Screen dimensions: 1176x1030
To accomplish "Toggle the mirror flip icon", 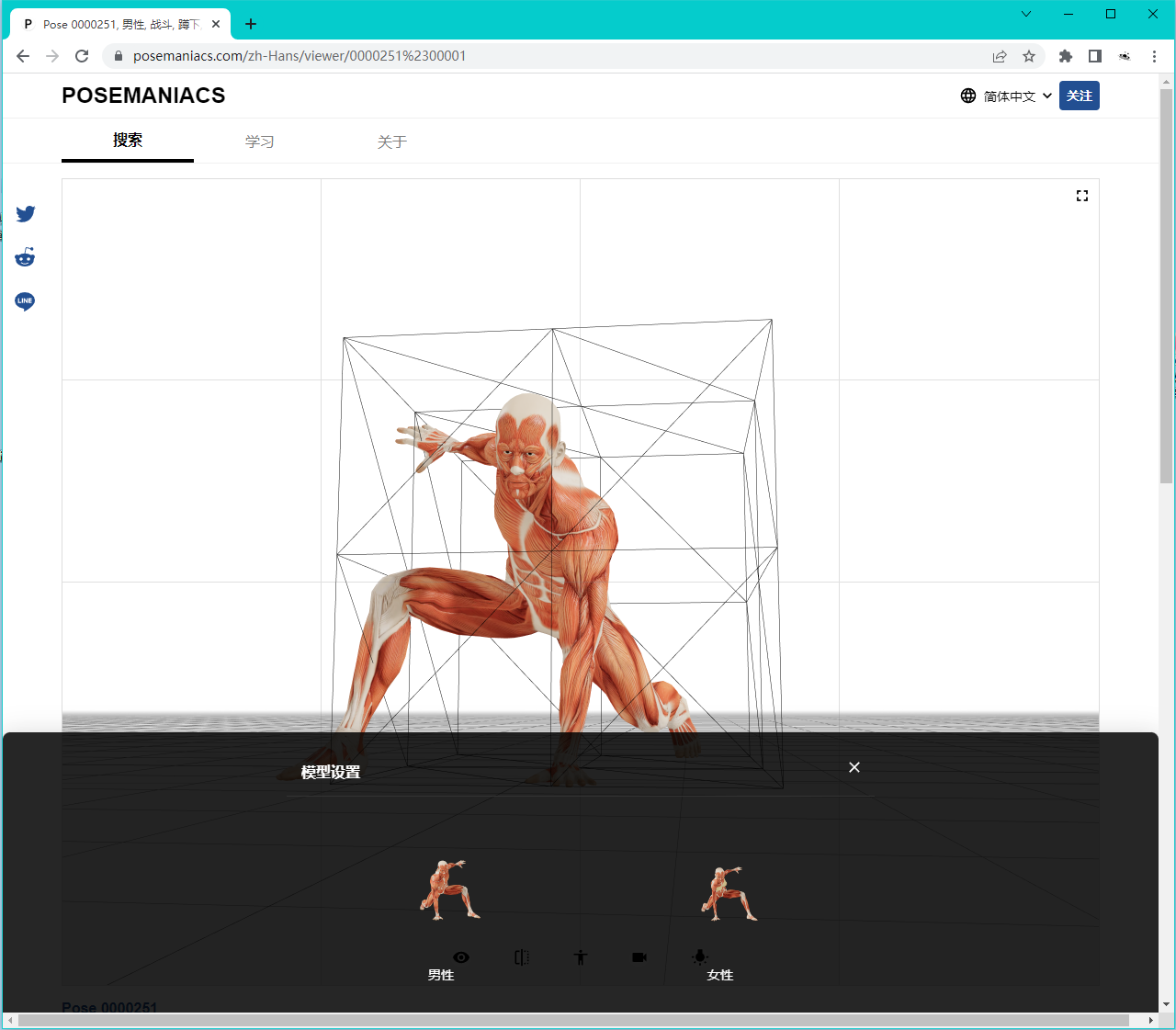I will pyautogui.click(x=522, y=957).
